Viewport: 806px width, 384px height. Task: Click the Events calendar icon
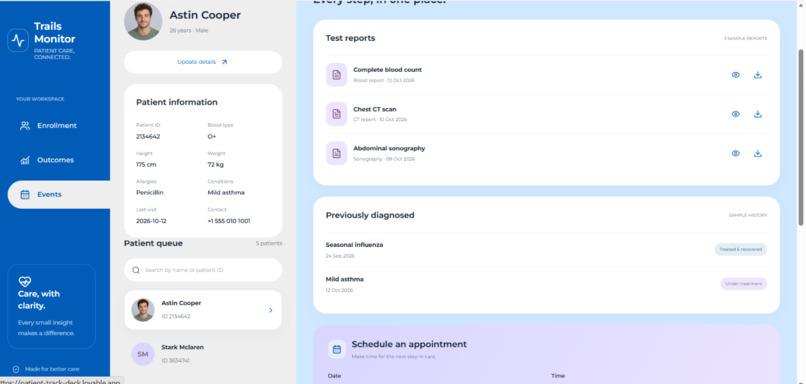(25, 194)
